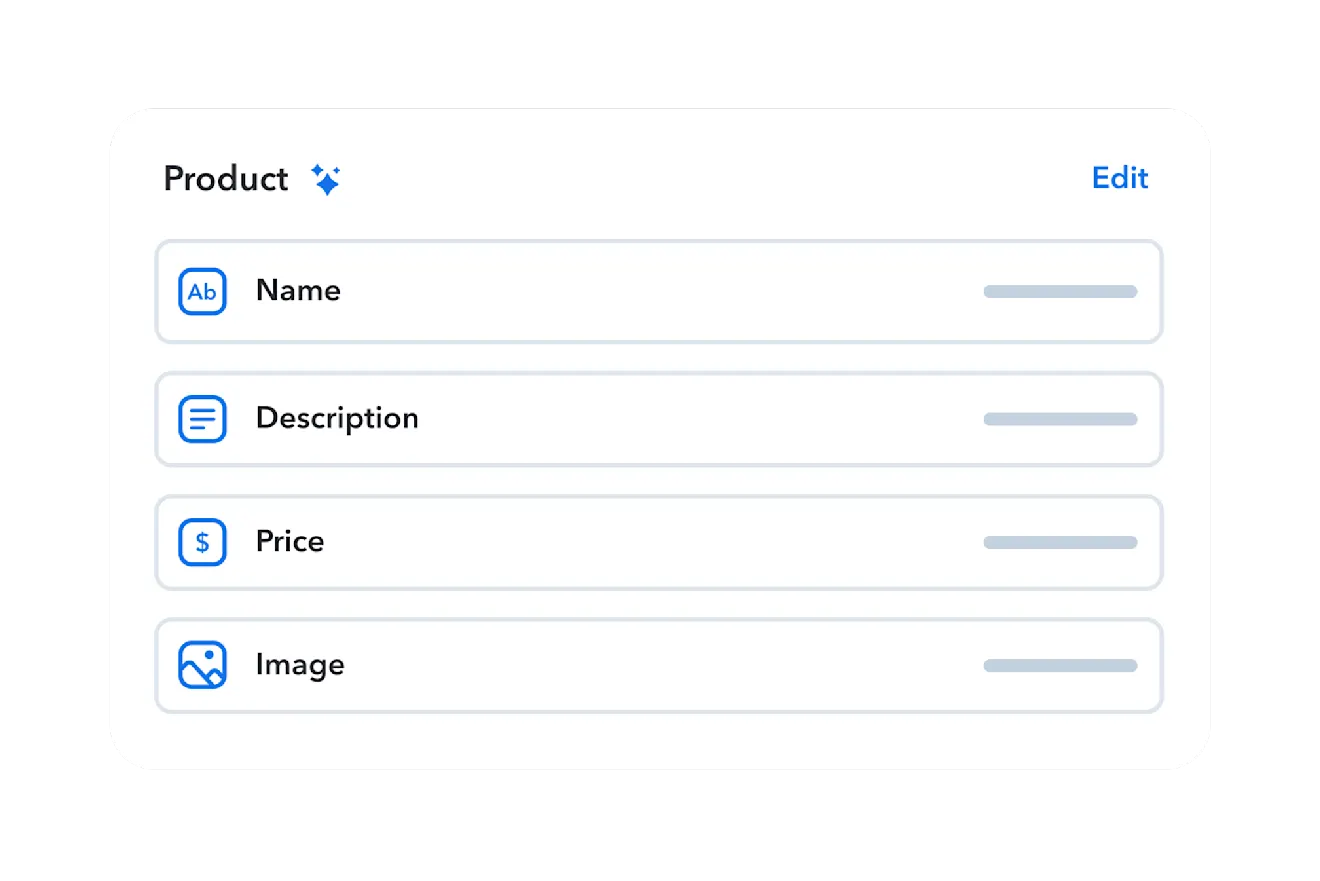Open the Price row in the middle
The width and height of the screenshot is (1320, 881).
[660, 543]
